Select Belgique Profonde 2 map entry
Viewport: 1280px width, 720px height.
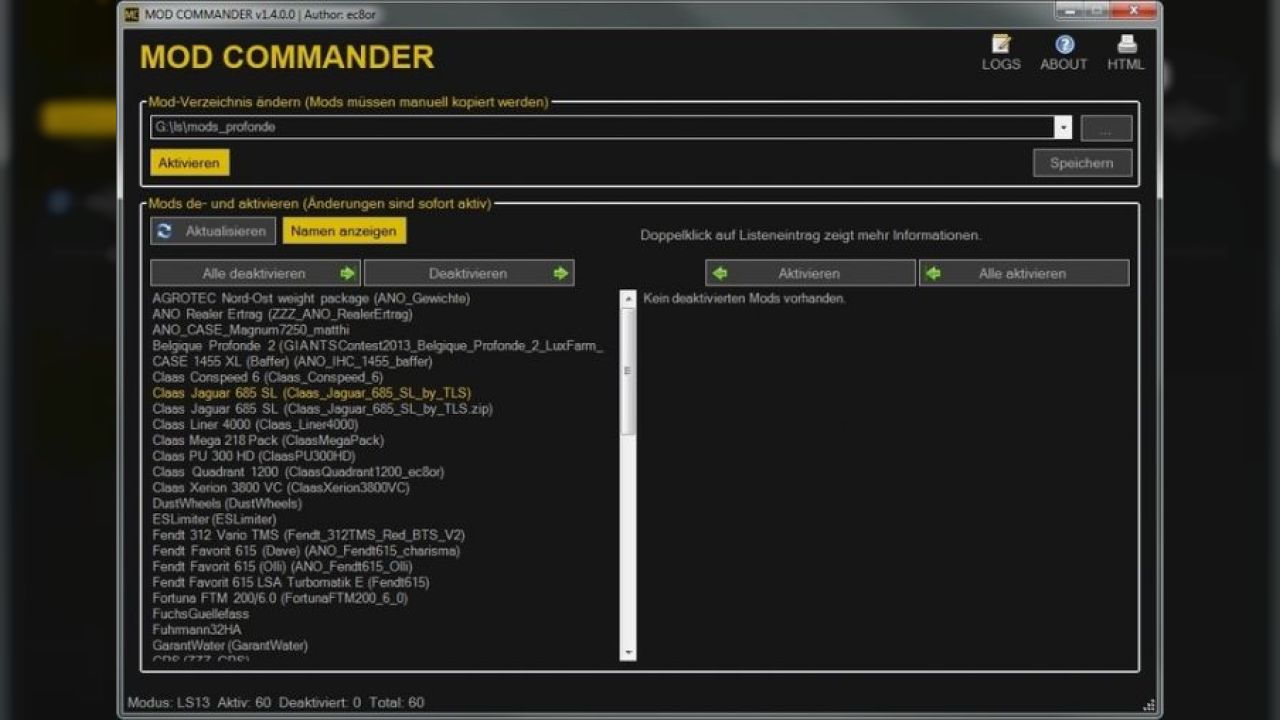377,346
